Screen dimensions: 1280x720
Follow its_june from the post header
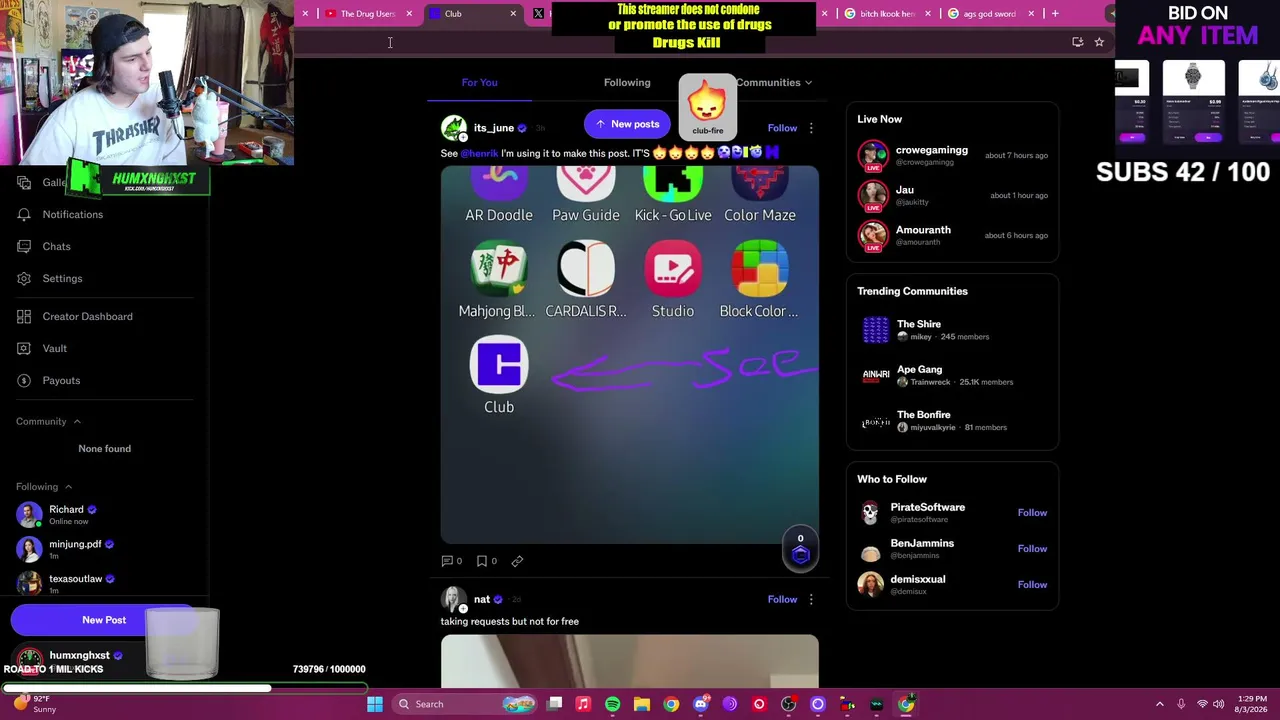(x=782, y=128)
